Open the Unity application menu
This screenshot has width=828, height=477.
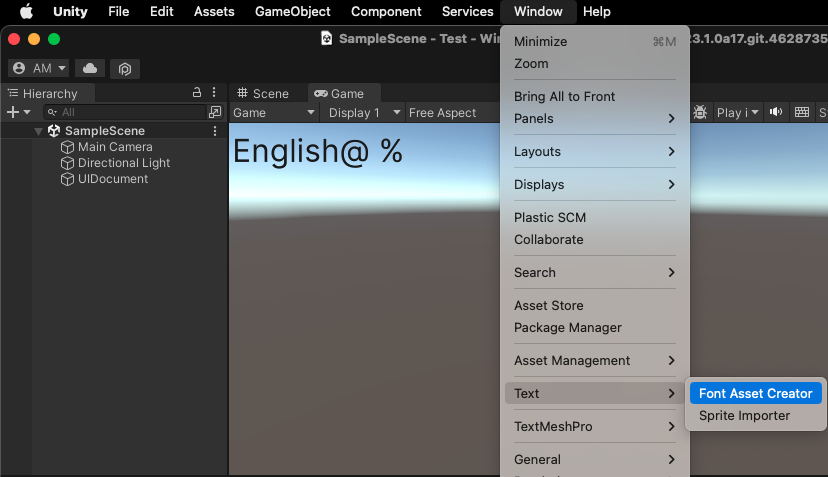coord(70,11)
